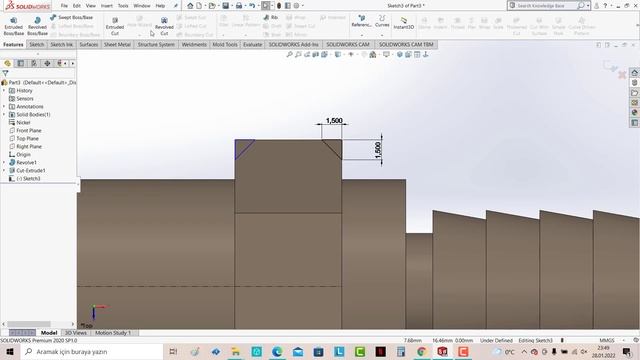Switch to the Sketch tab
This screenshot has width=640, height=360.
point(36,44)
